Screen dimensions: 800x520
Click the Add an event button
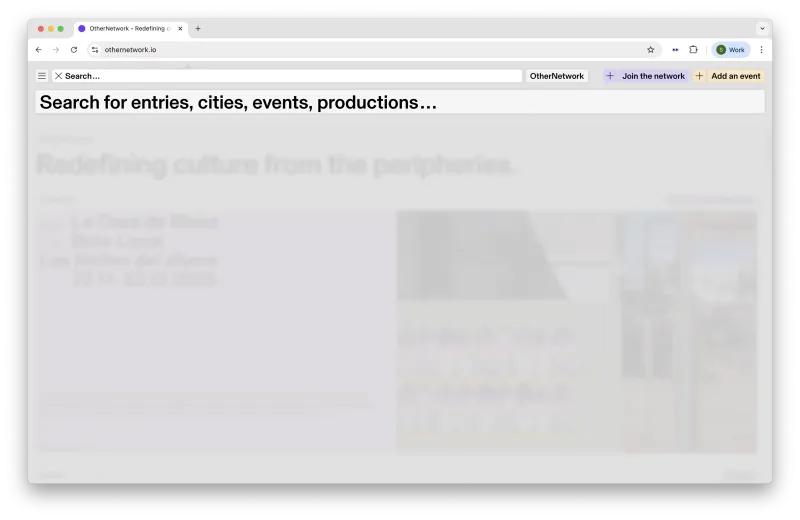coord(729,76)
